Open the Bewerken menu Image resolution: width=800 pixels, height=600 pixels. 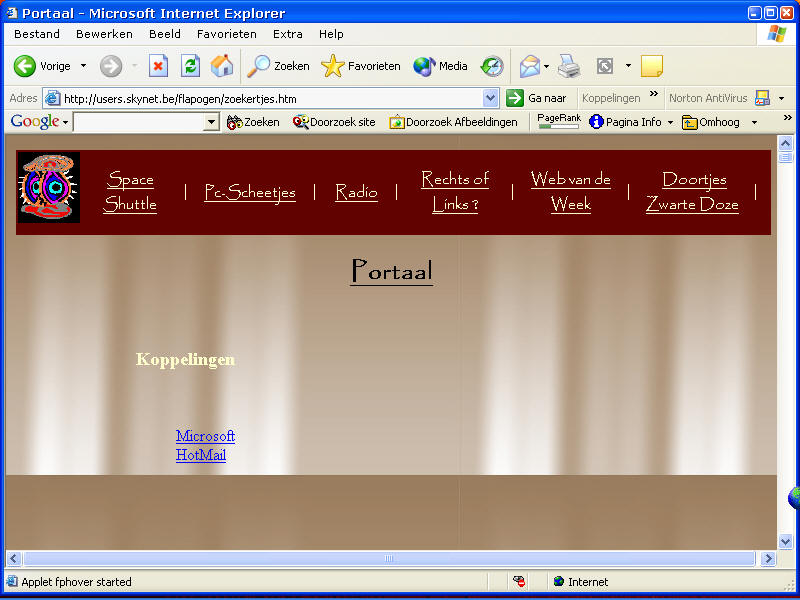coord(104,34)
